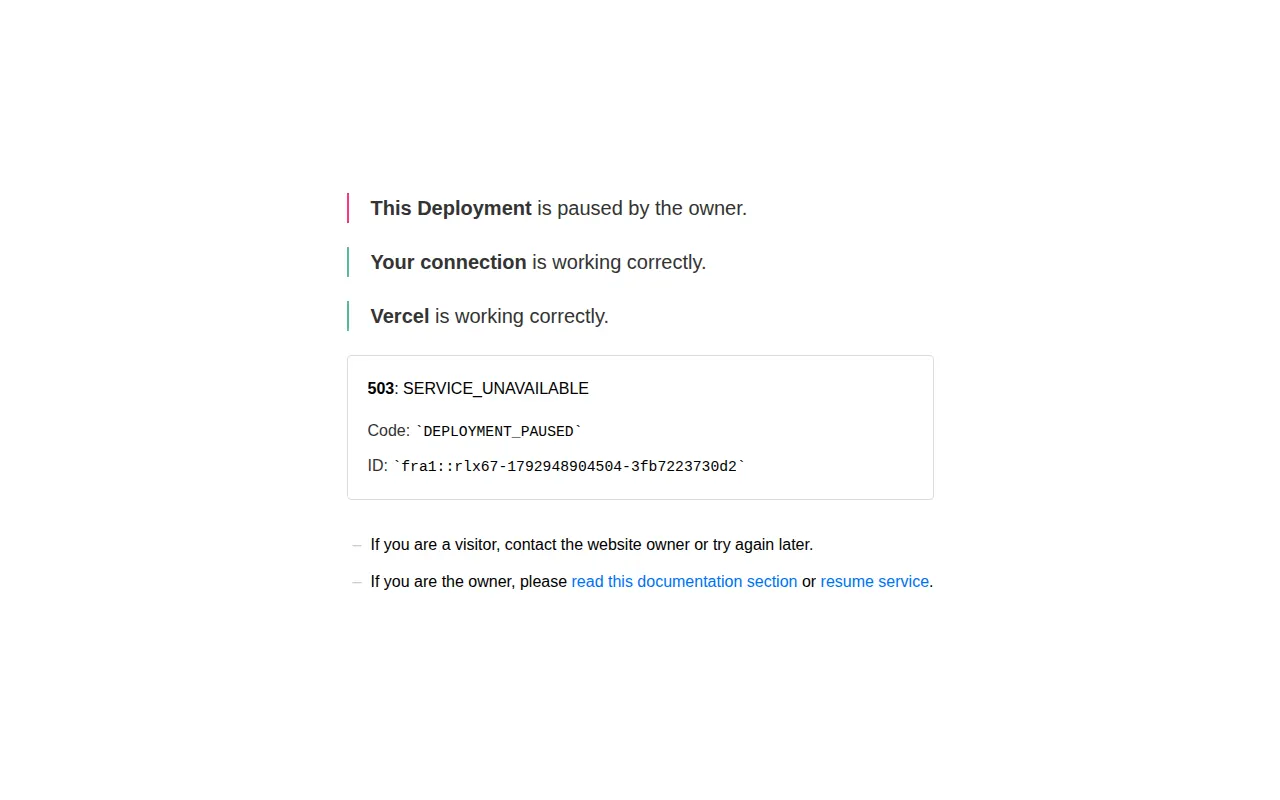
Task: Click the visitor contact website owner sentence
Action: pos(592,544)
